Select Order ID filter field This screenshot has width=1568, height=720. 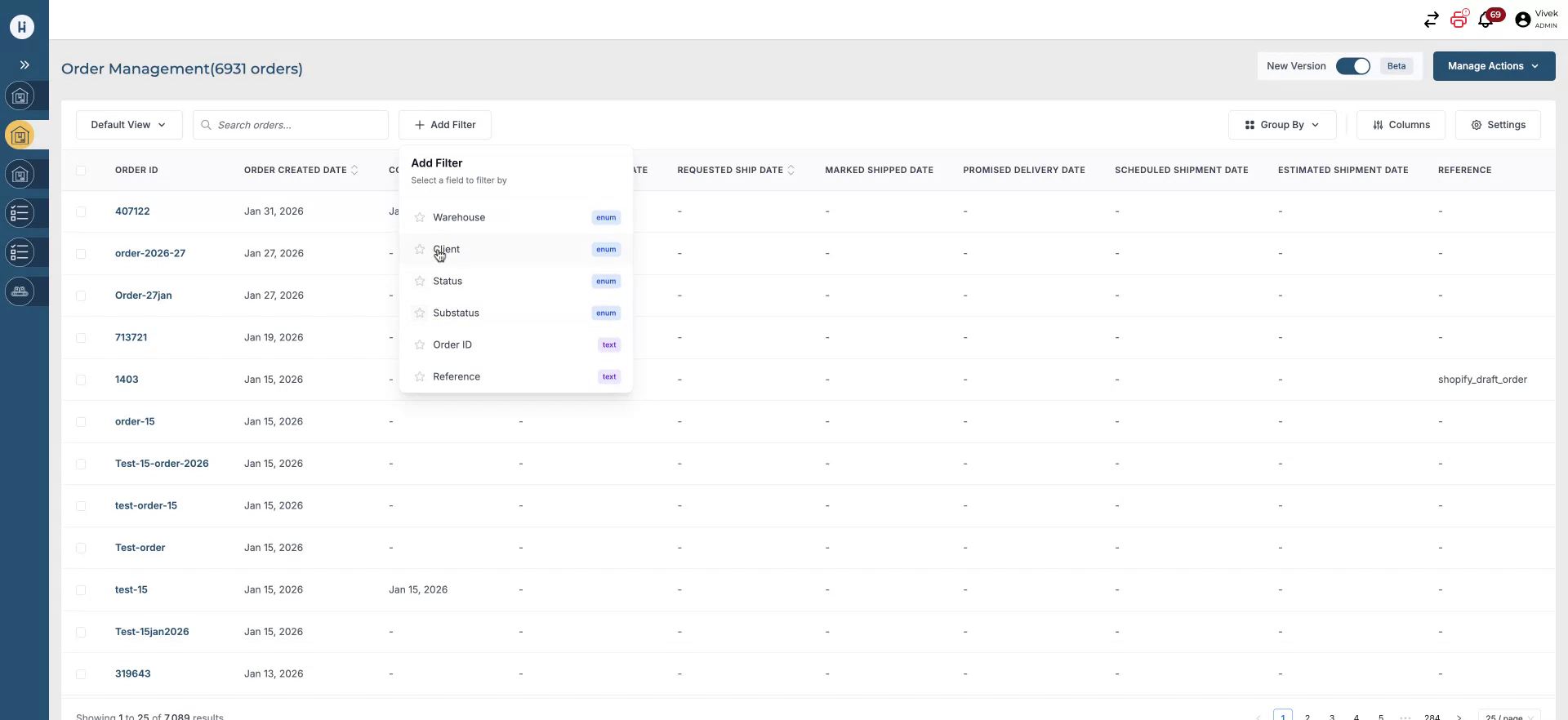click(x=452, y=345)
